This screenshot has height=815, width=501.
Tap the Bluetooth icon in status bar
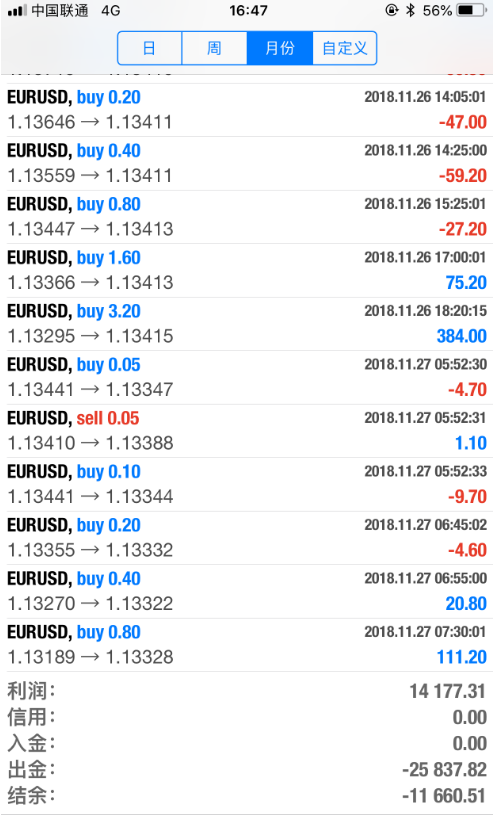click(411, 10)
